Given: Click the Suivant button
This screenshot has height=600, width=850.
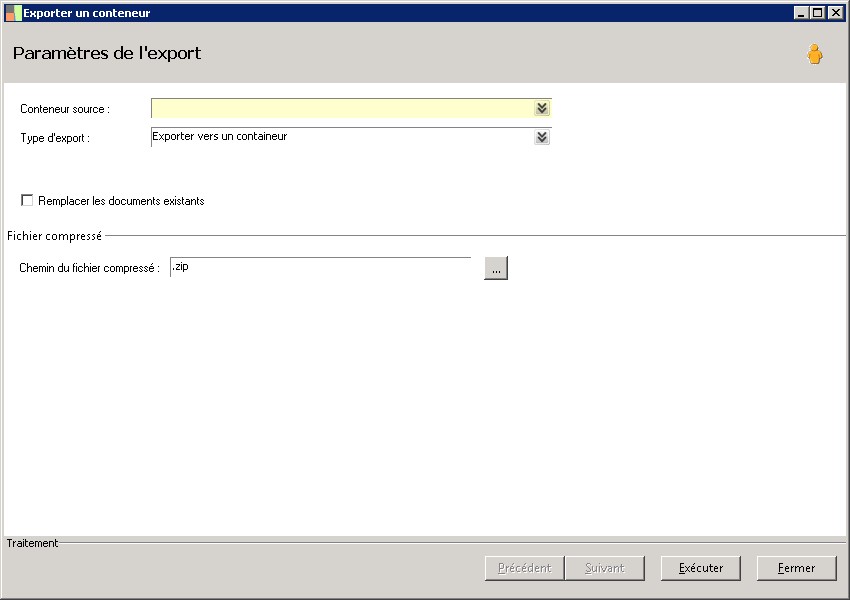Looking at the screenshot, I should [x=604, y=568].
